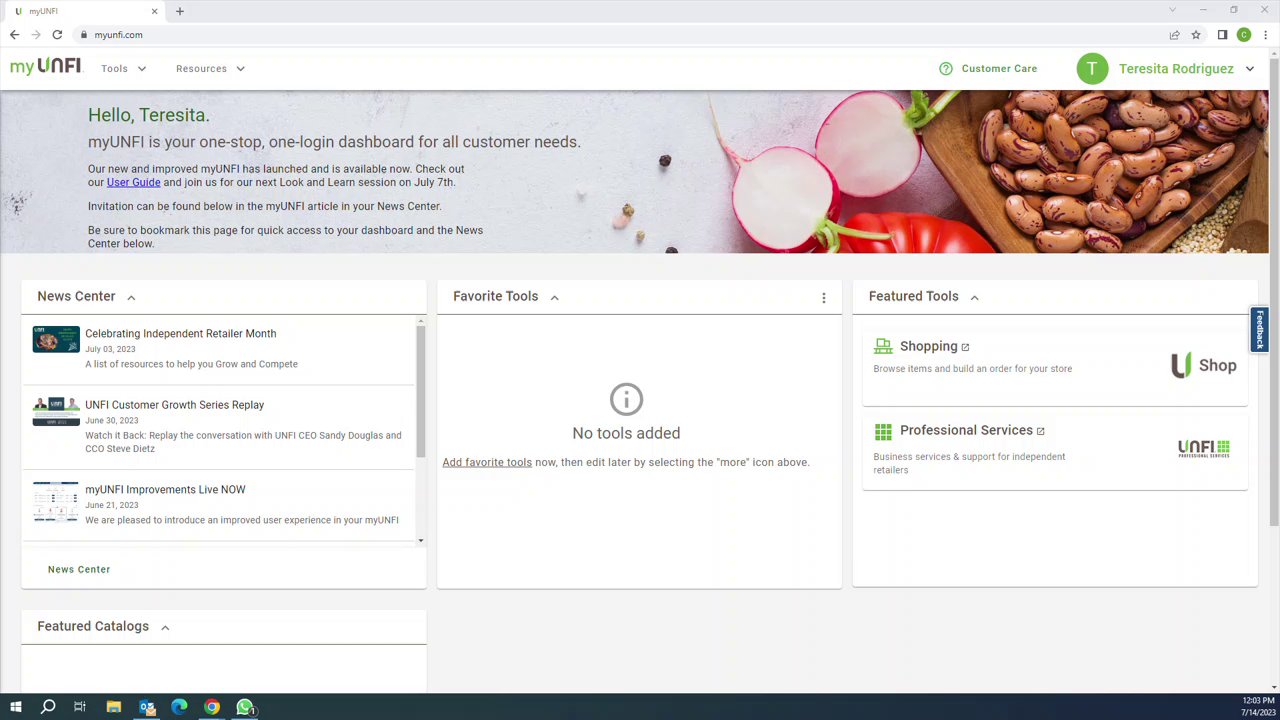This screenshot has height=720, width=1280.
Task: Open Customer Care link text
Action: [x=999, y=69]
